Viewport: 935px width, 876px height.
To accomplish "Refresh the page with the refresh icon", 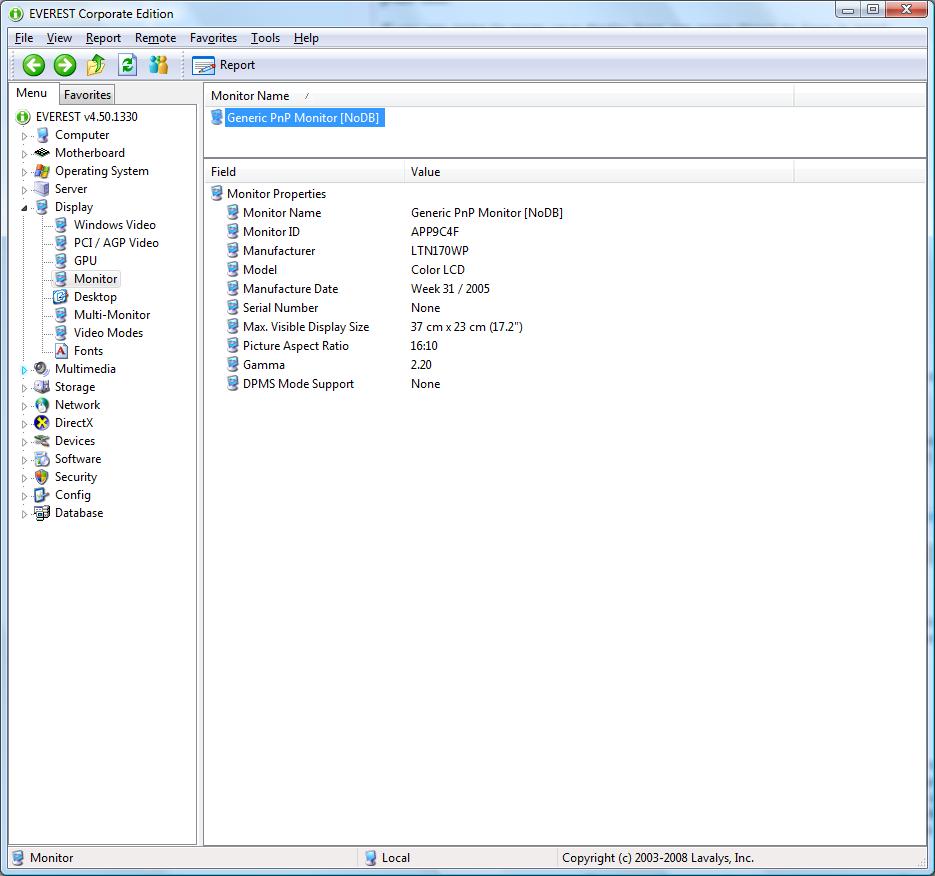I will 128,65.
